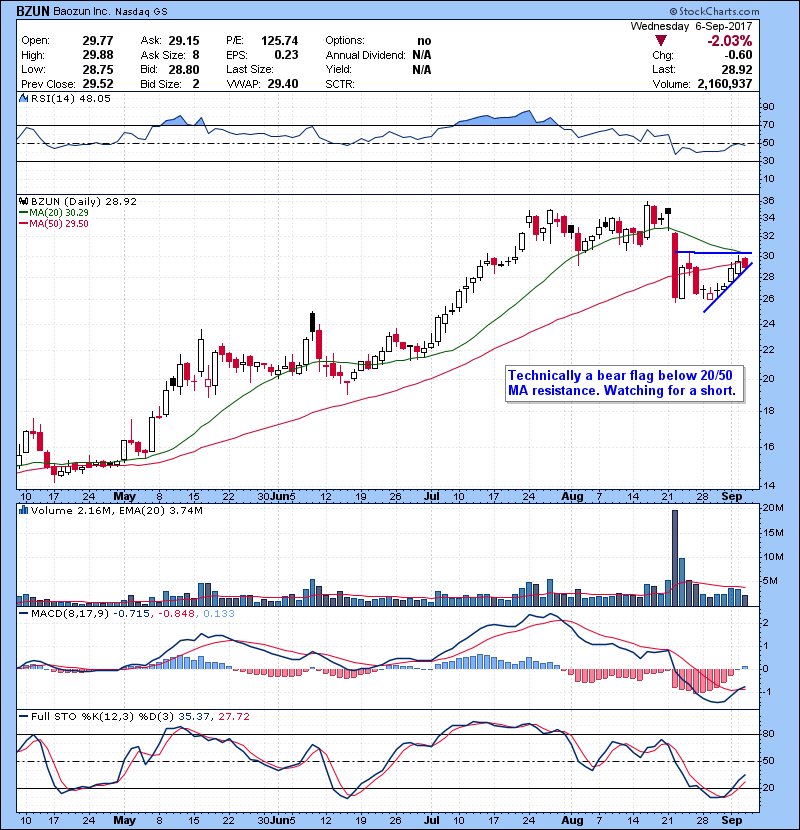The width and height of the screenshot is (800, 830).
Task: Click the BZUN (Daily) 28.92 chart label
Action: pyautogui.click(x=84, y=202)
